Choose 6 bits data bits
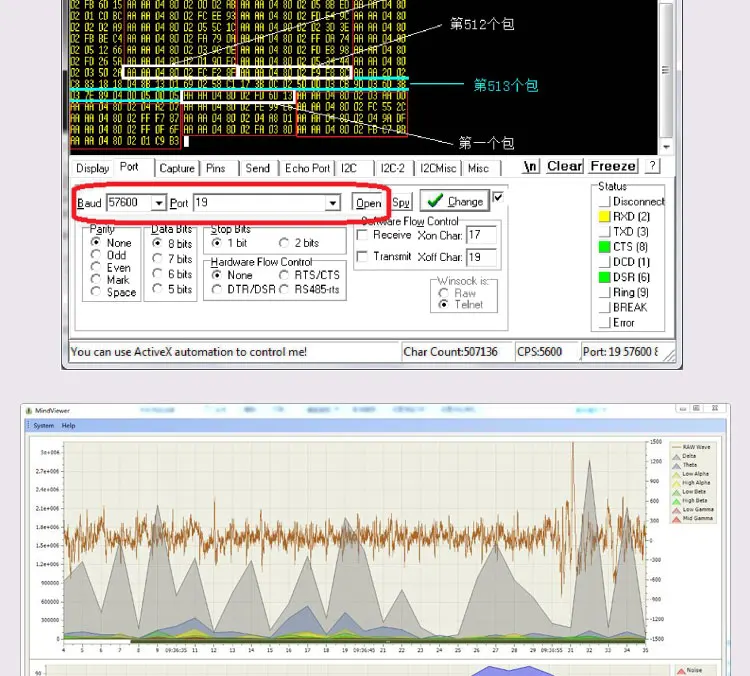The height and width of the screenshot is (676, 750). 172,274
